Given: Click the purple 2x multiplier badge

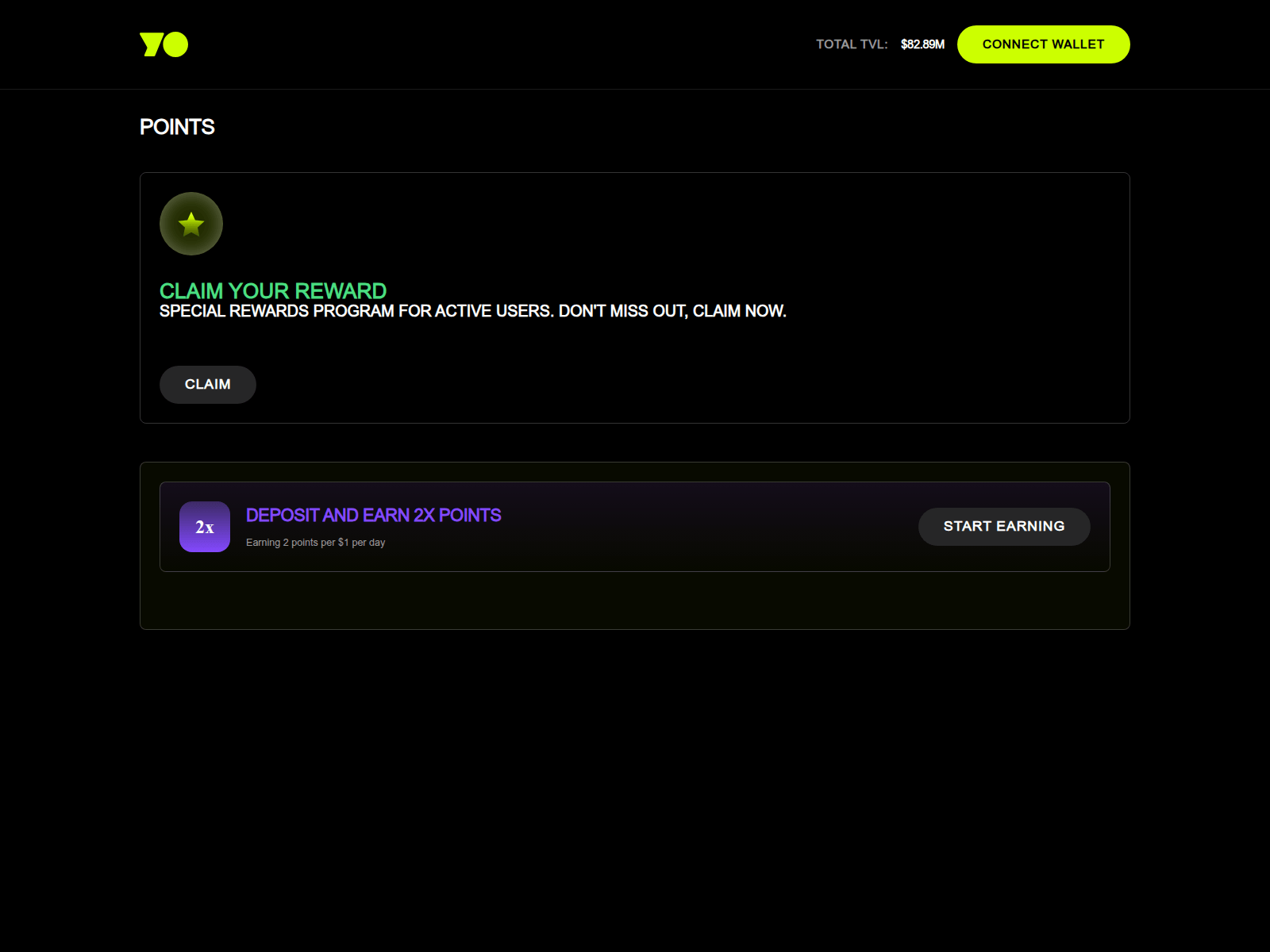Looking at the screenshot, I should point(204,526).
